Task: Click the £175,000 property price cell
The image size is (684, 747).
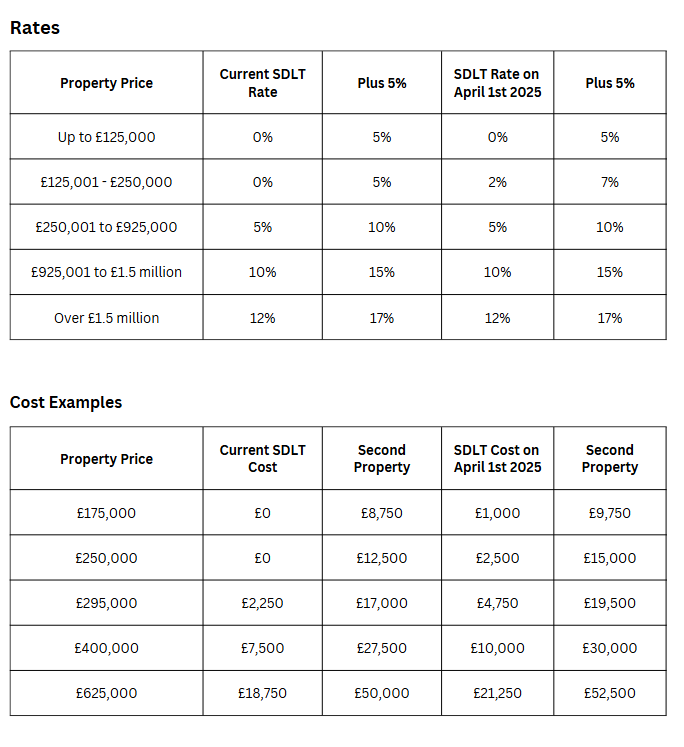Action: 106,513
